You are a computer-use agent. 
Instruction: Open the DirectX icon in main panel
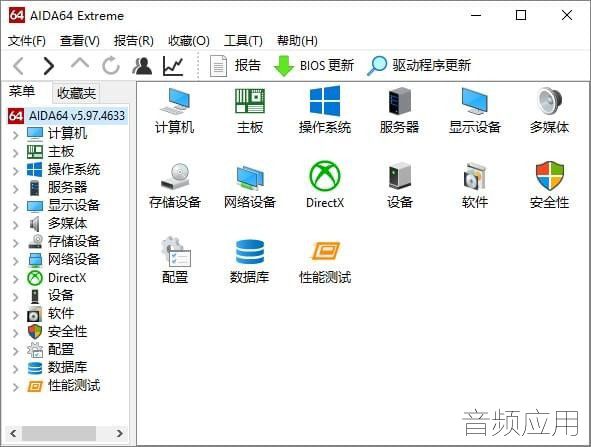[x=325, y=176]
